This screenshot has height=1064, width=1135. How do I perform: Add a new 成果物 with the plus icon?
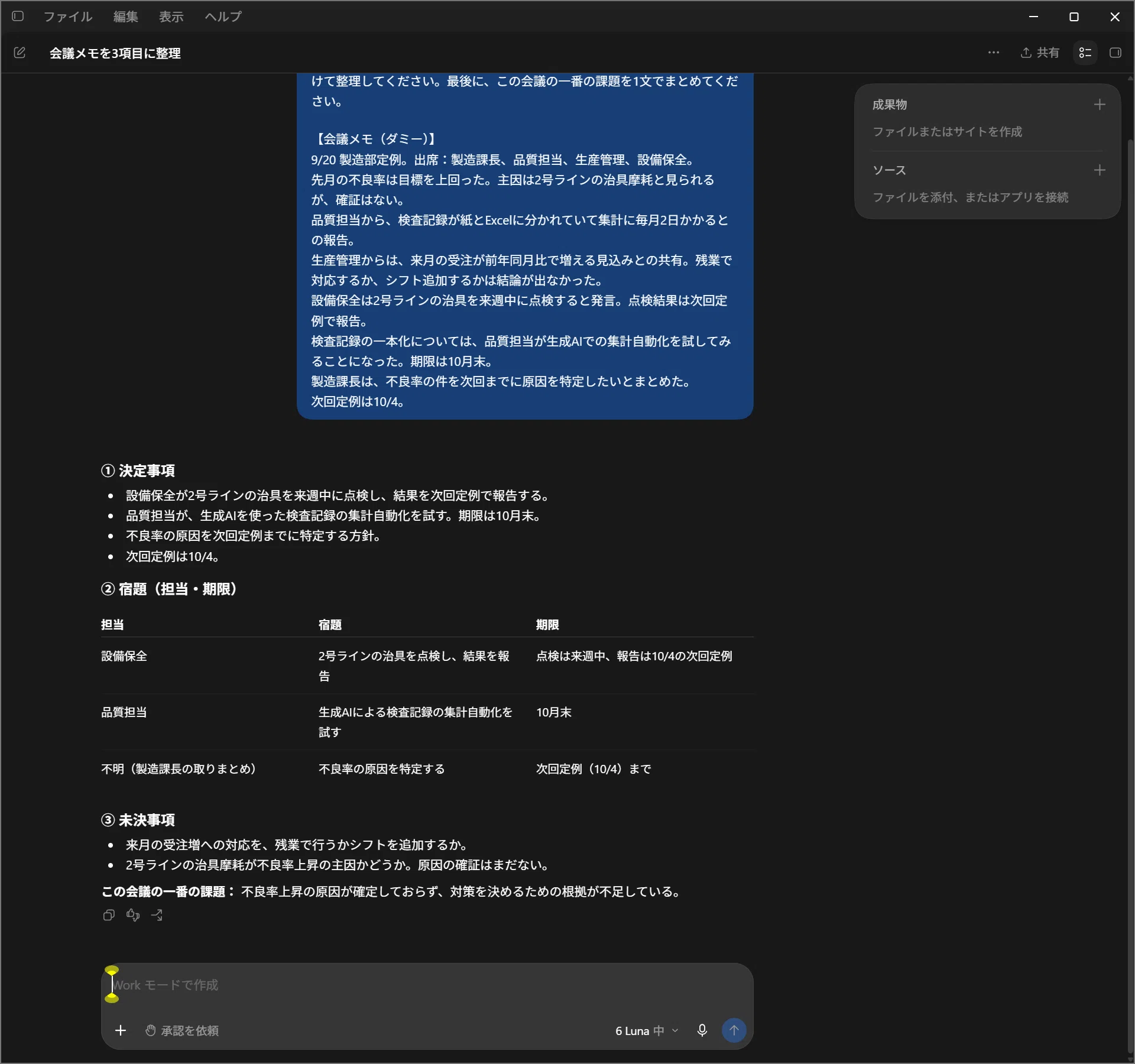click(x=1100, y=105)
